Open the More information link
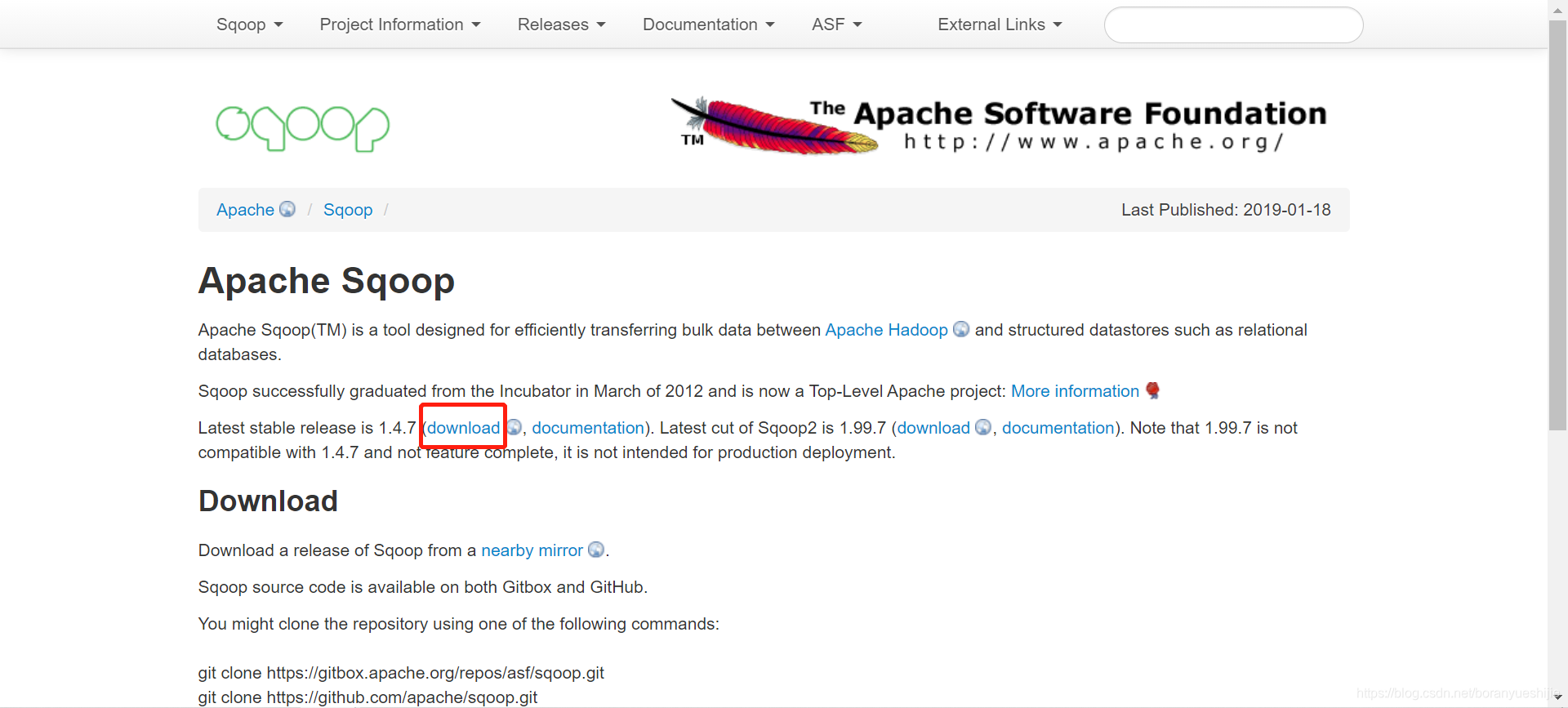1568x708 pixels. click(1075, 391)
